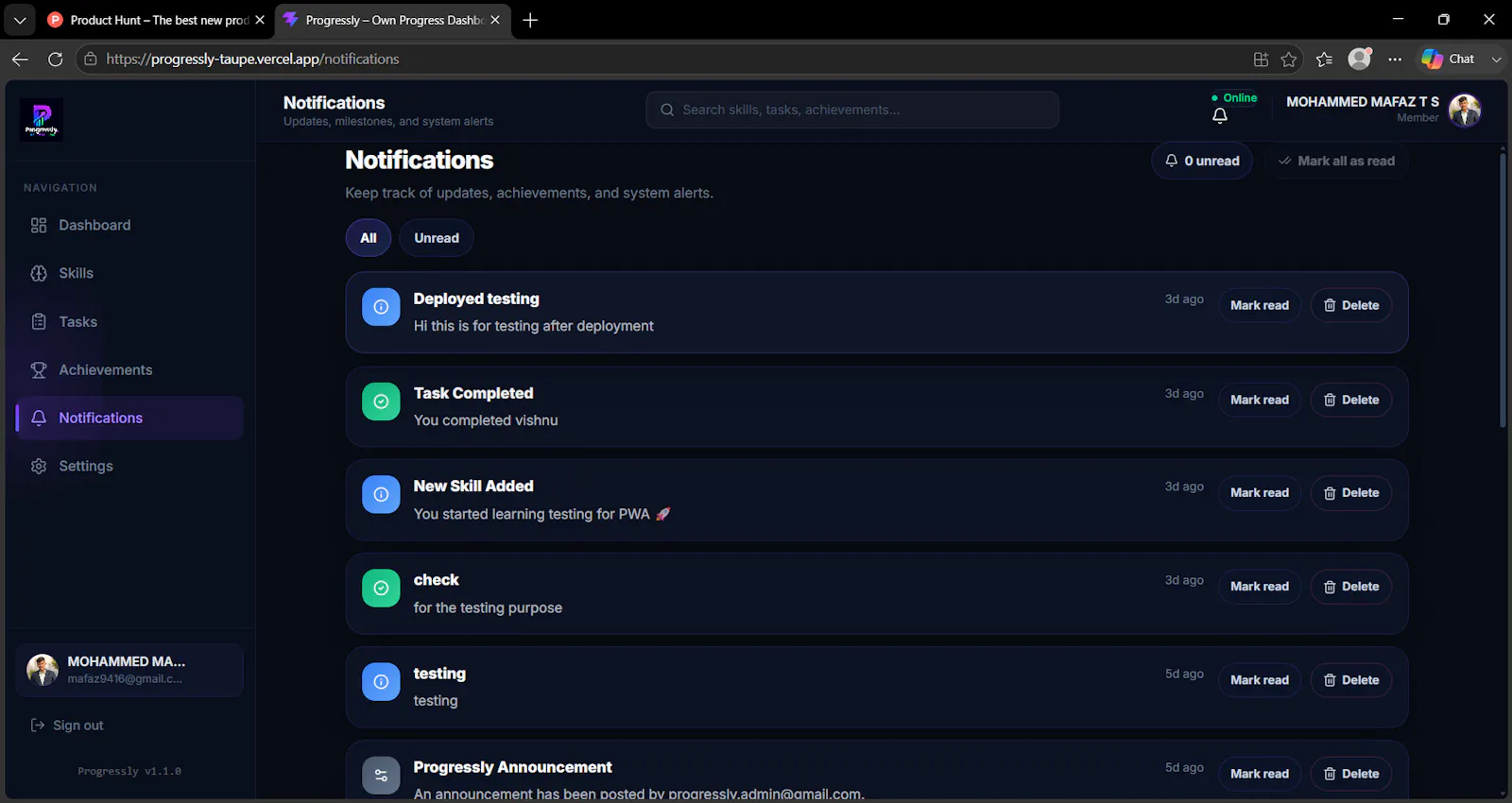
Task: Go back using the browser back arrow
Action: [20, 59]
